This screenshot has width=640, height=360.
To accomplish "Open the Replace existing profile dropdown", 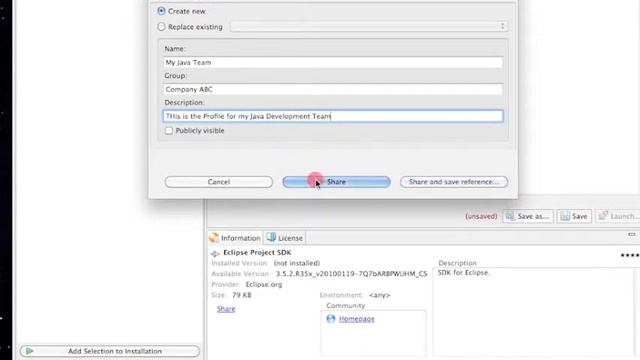I will [369, 27].
